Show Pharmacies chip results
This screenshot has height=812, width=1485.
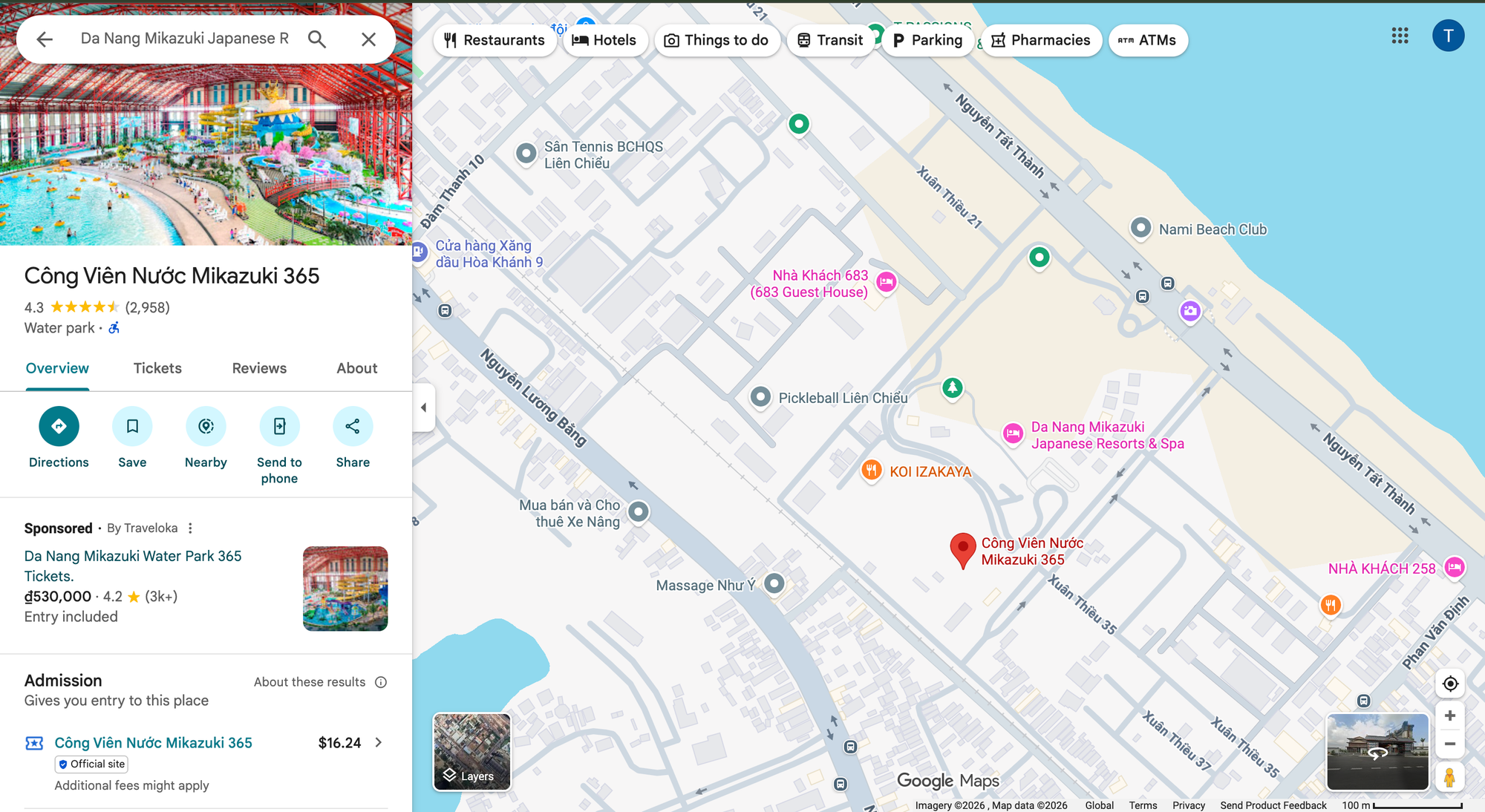point(1041,40)
